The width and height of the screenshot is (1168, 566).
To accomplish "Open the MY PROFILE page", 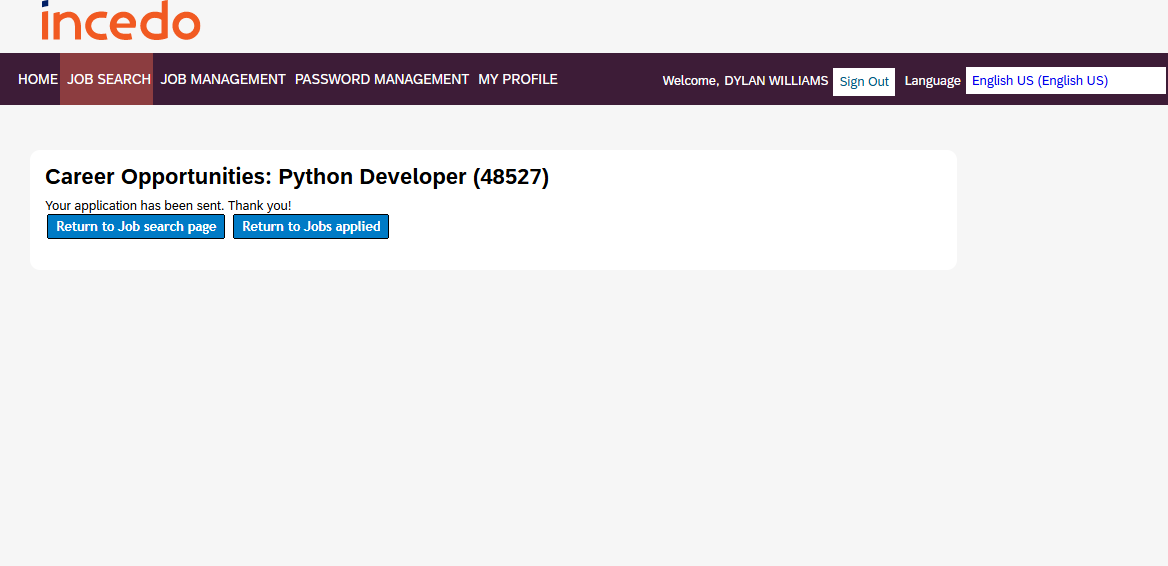I will click(x=517, y=79).
